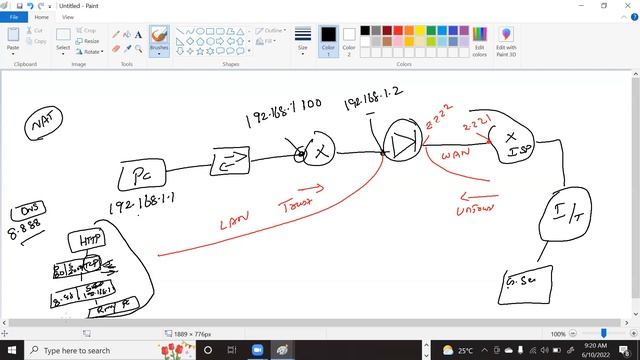Viewport: 640px width, 360px height.
Task: Click the zoom out minus button
Action: tap(573, 333)
